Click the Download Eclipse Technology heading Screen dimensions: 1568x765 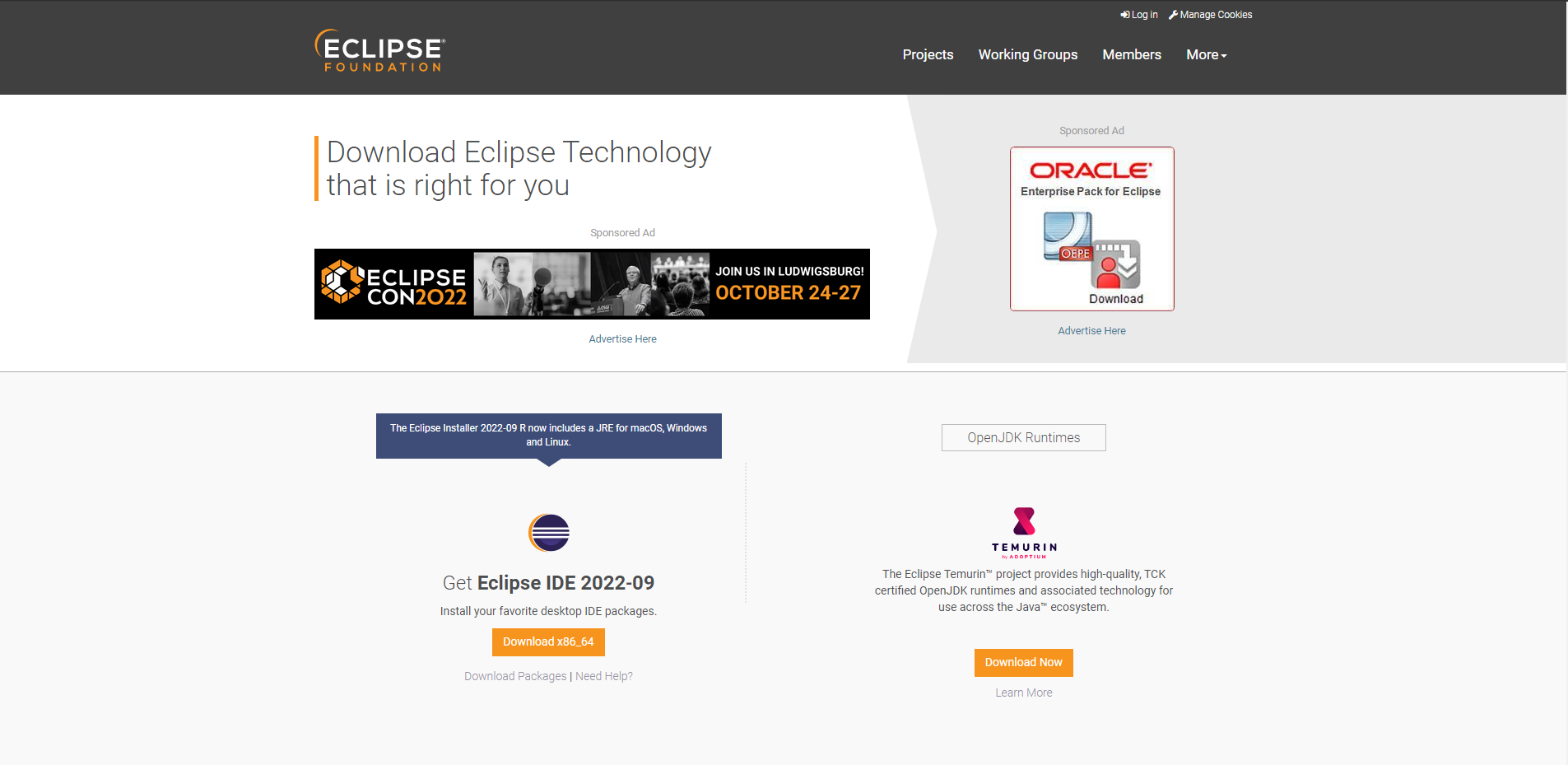519,169
